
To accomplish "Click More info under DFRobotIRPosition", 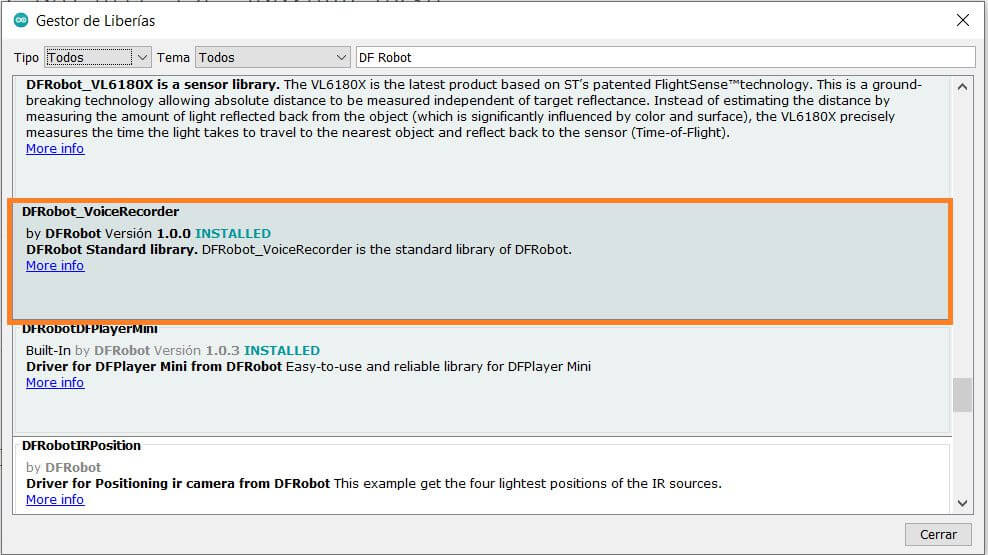I will (55, 500).
